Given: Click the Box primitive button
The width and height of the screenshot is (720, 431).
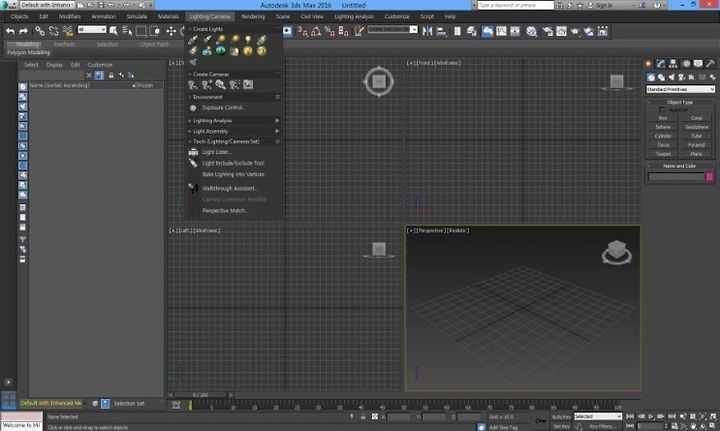Looking at the screenshot, I should coord(663,118).
